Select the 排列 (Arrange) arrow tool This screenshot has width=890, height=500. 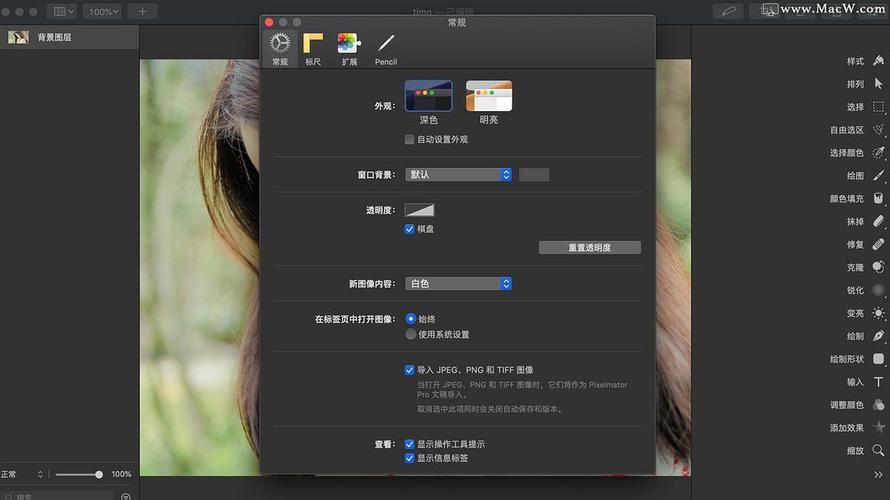(878, 83)
